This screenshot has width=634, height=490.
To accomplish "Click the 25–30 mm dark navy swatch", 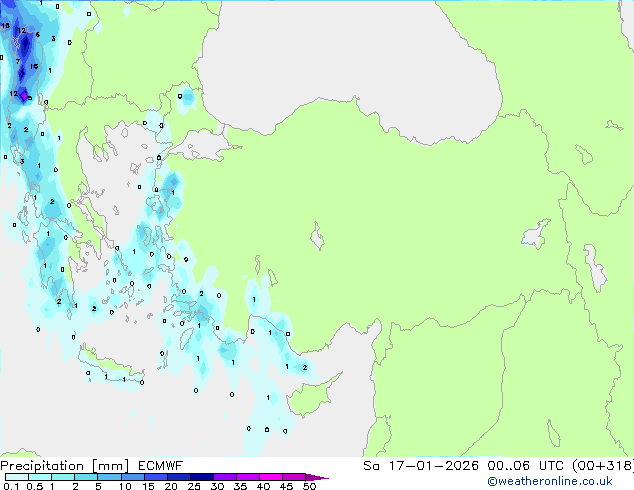I will tap(201, 477).
